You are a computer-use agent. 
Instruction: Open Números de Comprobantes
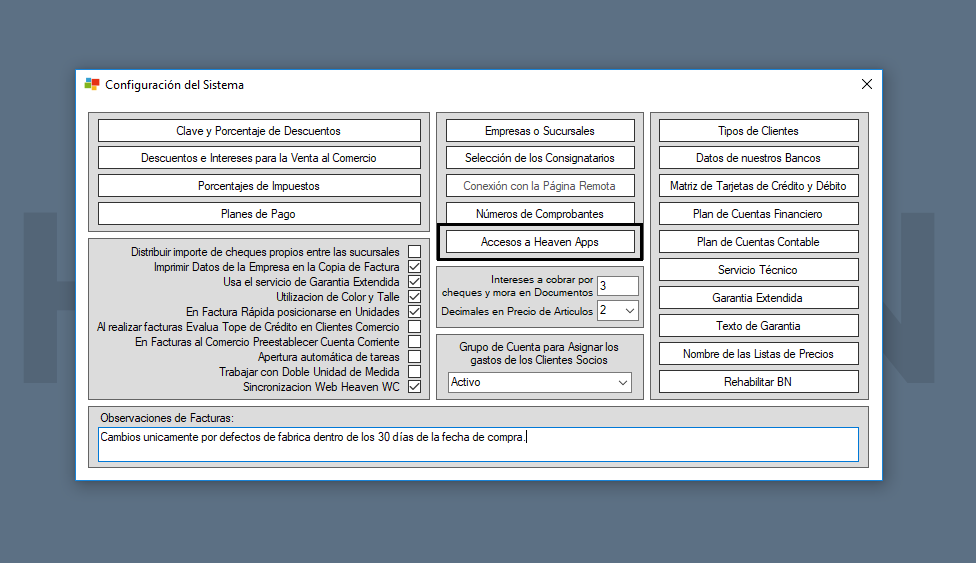click(x=540, y=214)
